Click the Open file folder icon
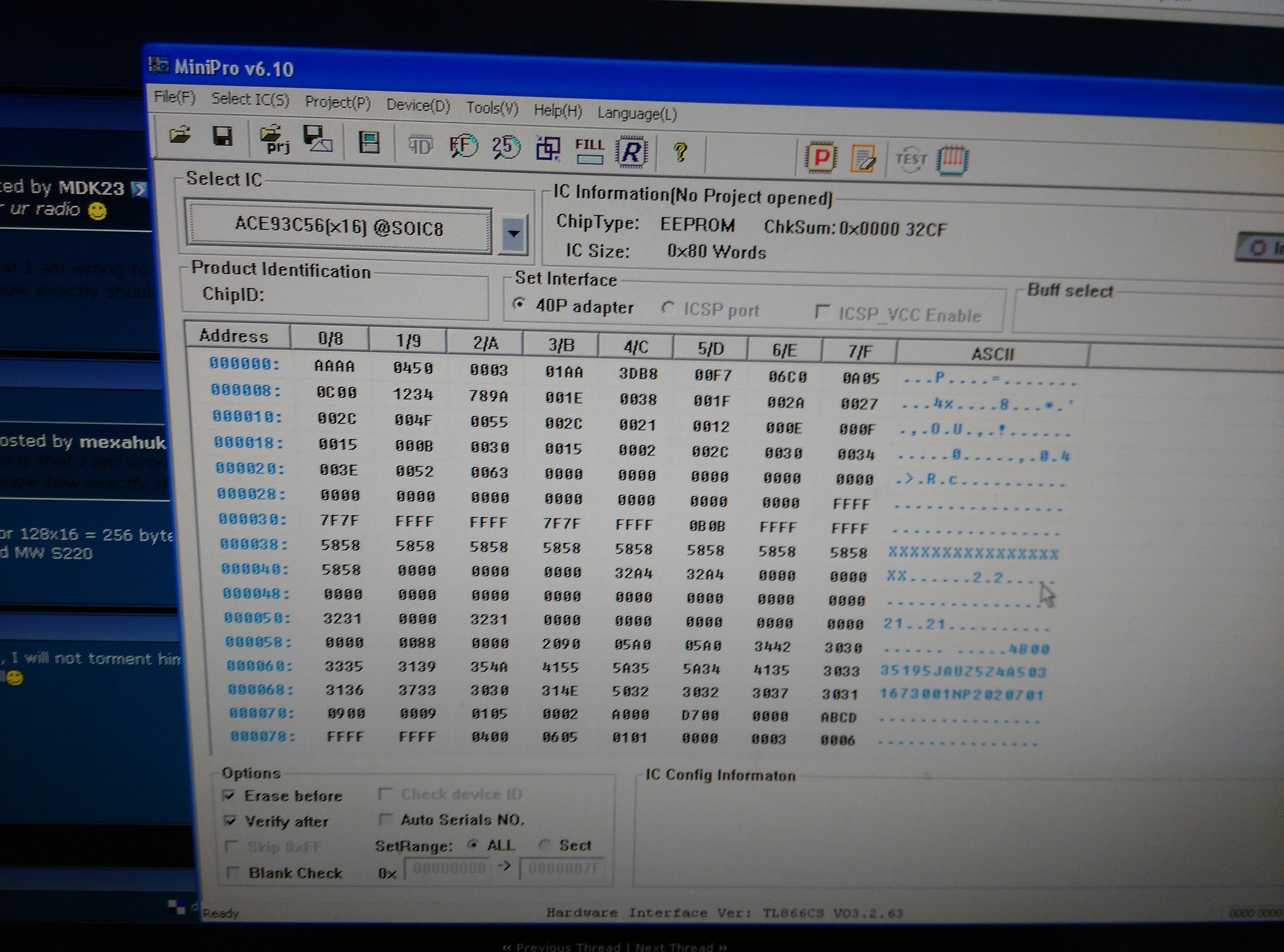The width and height of the screenshot is (1284, 952). tap(180, 135)
